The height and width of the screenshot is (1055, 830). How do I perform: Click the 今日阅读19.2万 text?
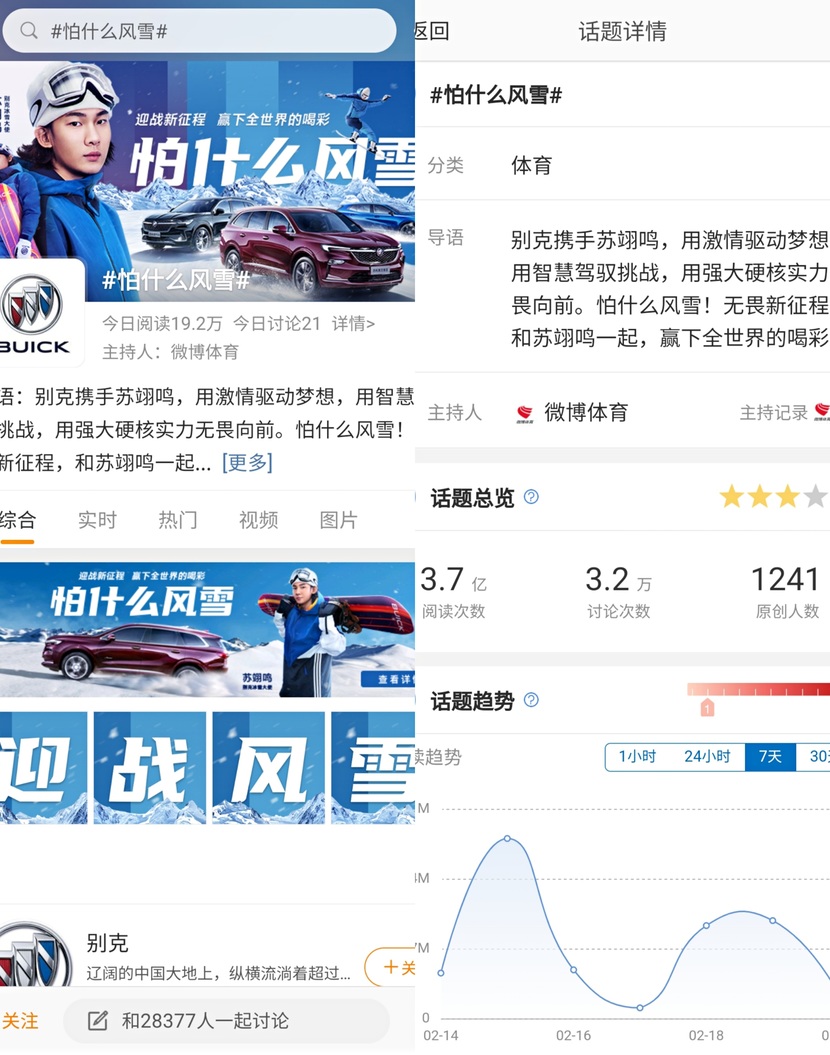click(161, 324)
